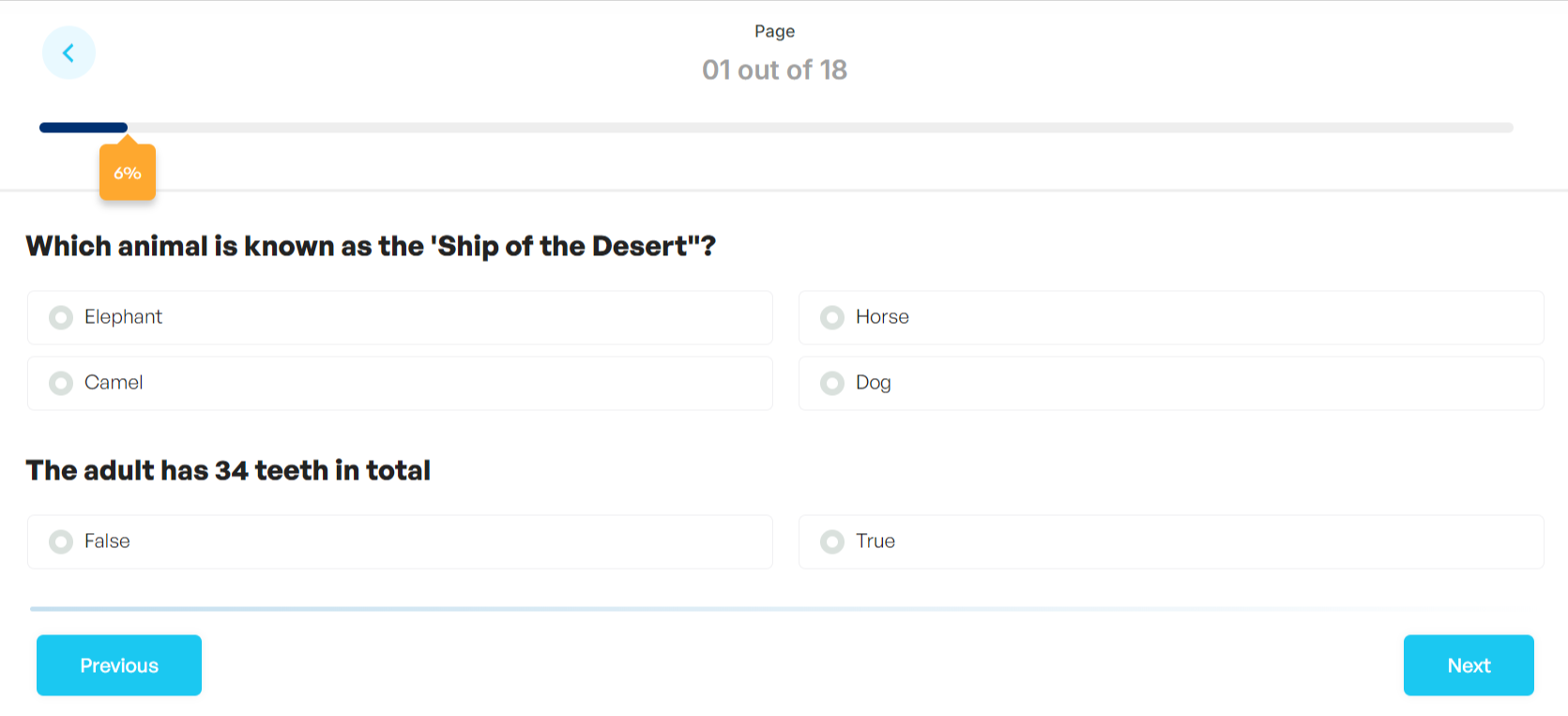Click the 'adult has 34 teeth' heading

click(228, 470)
